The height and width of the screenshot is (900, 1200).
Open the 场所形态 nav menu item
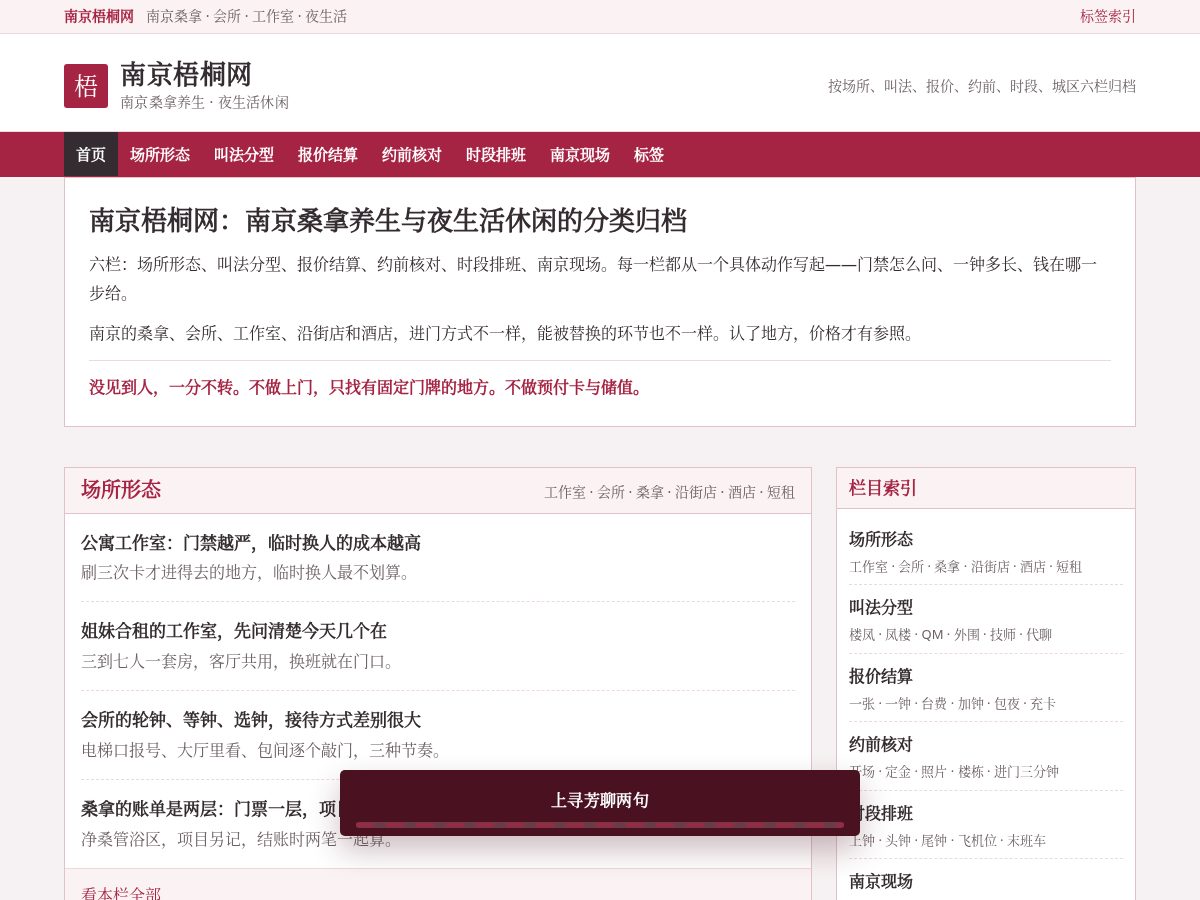pos(160,154)
